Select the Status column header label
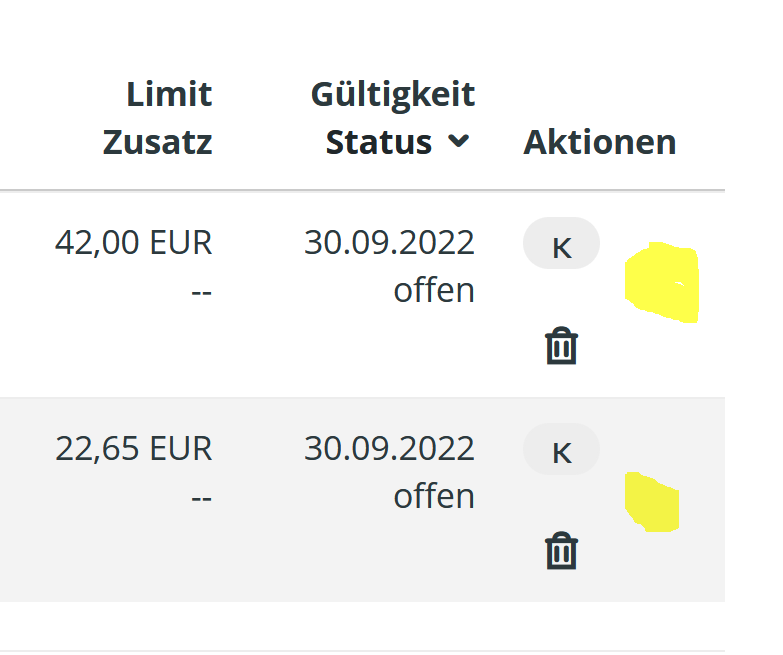Screen dimensions: 783x655 point(378,142)
